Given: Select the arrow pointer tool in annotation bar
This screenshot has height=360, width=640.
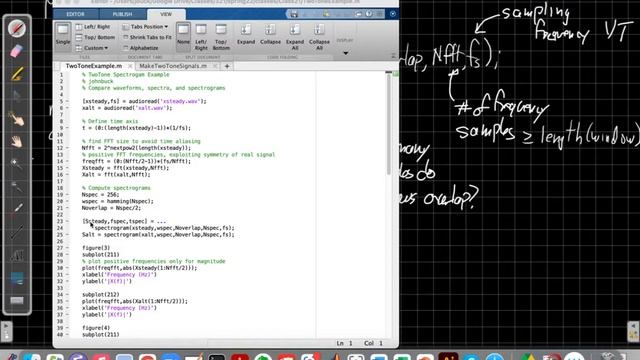Looking at the screenshot, I should [x=17, y=96].
